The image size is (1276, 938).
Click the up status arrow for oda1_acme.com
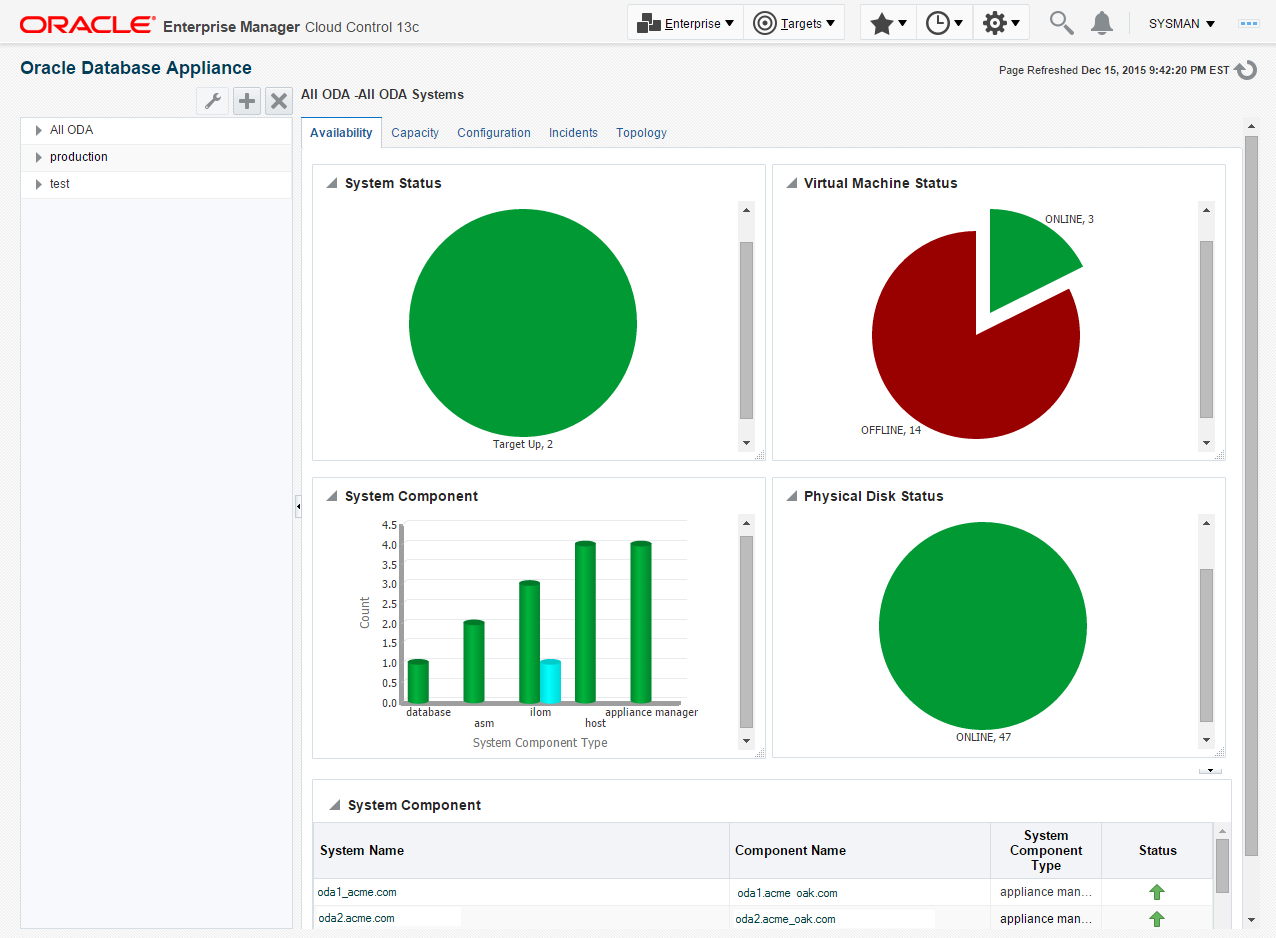click(1157, 892)
